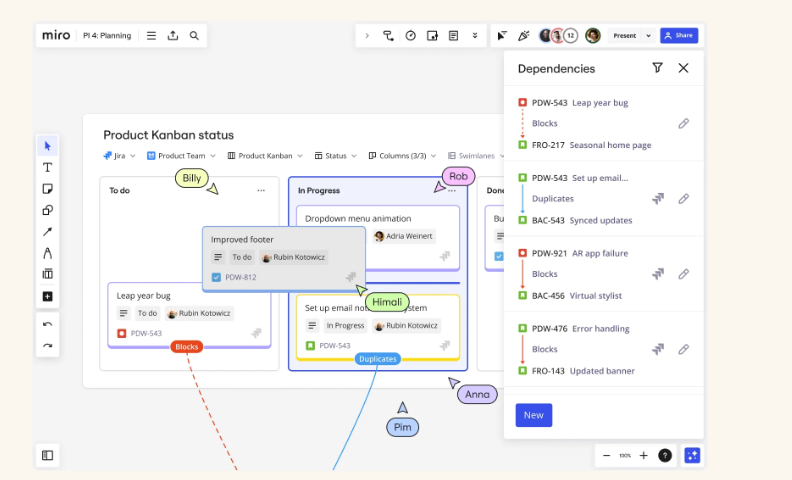Open the Product Team dropdown
This screenshot has width=792, height=480.
(181, 156)
